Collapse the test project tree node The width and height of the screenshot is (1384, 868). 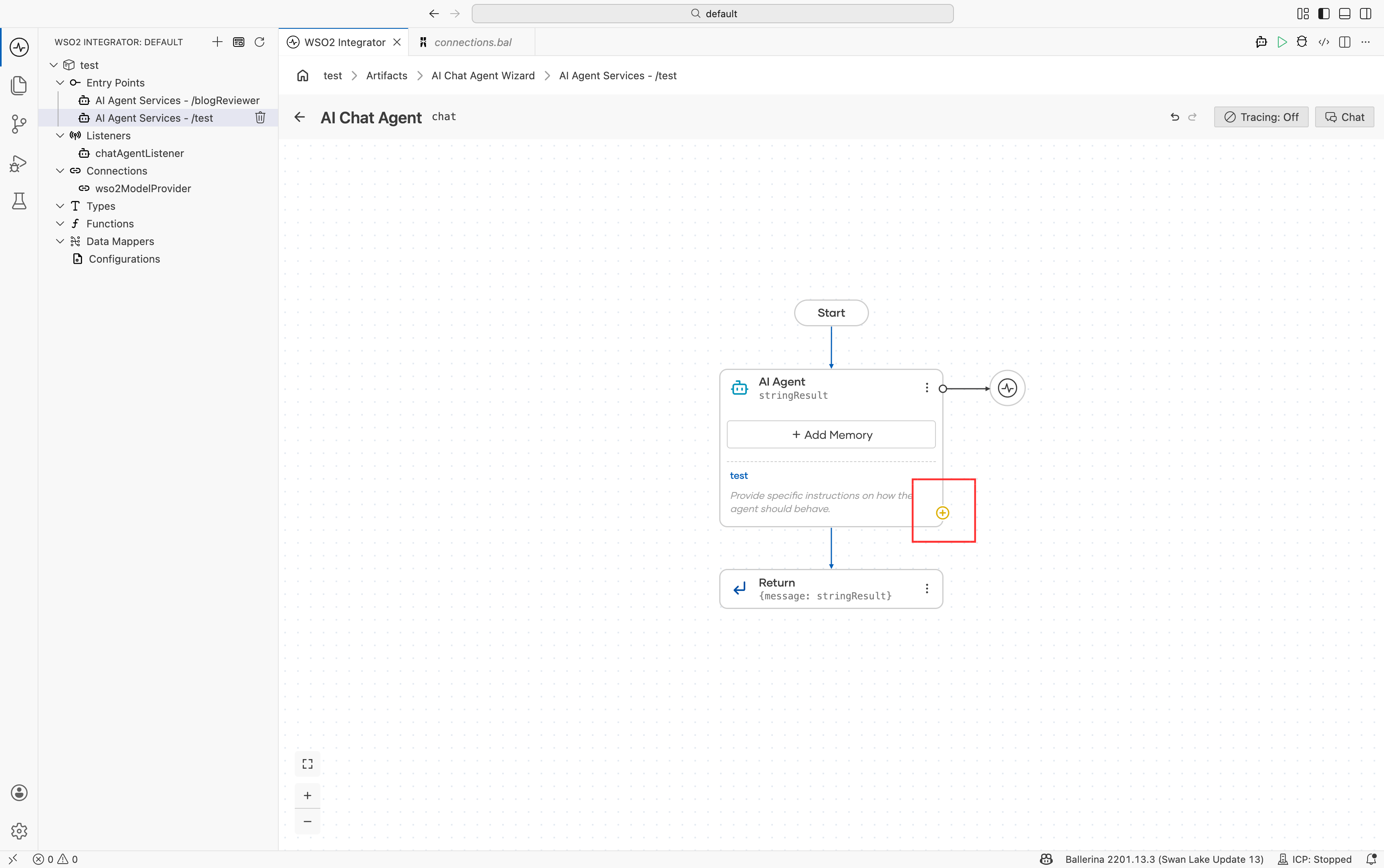point(53,65)
